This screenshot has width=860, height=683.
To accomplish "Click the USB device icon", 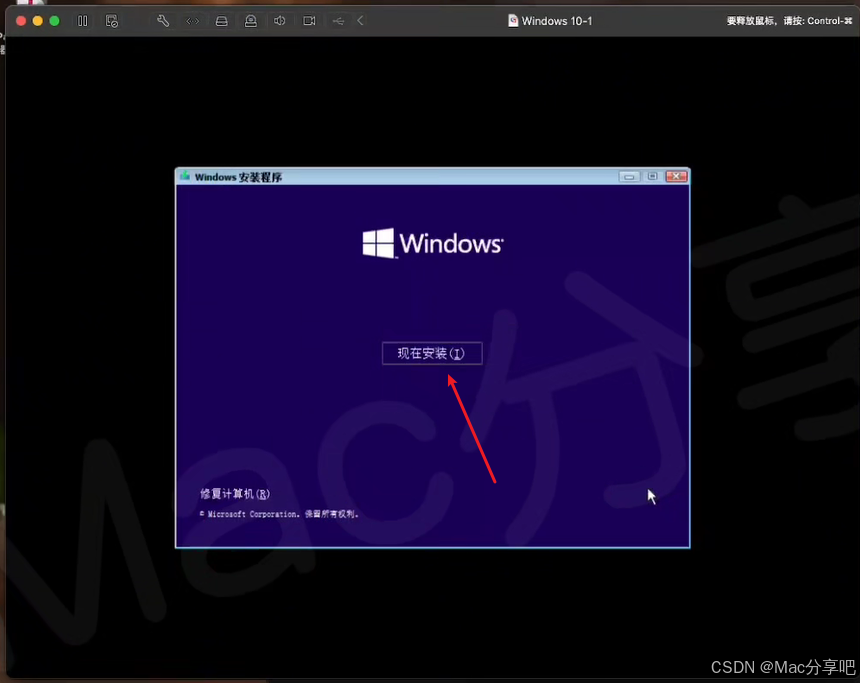I will [x=338, y=21].
